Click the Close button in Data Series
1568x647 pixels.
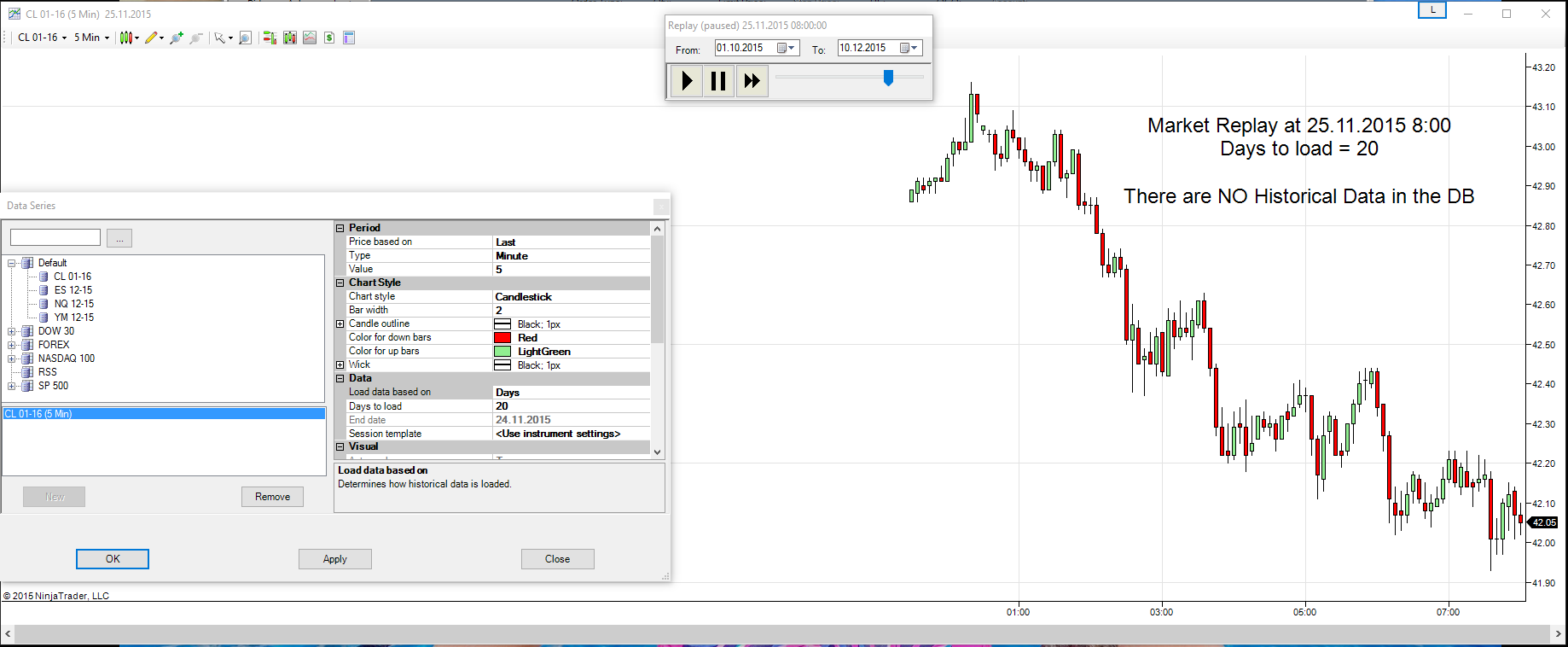click(x=558, y=559)
